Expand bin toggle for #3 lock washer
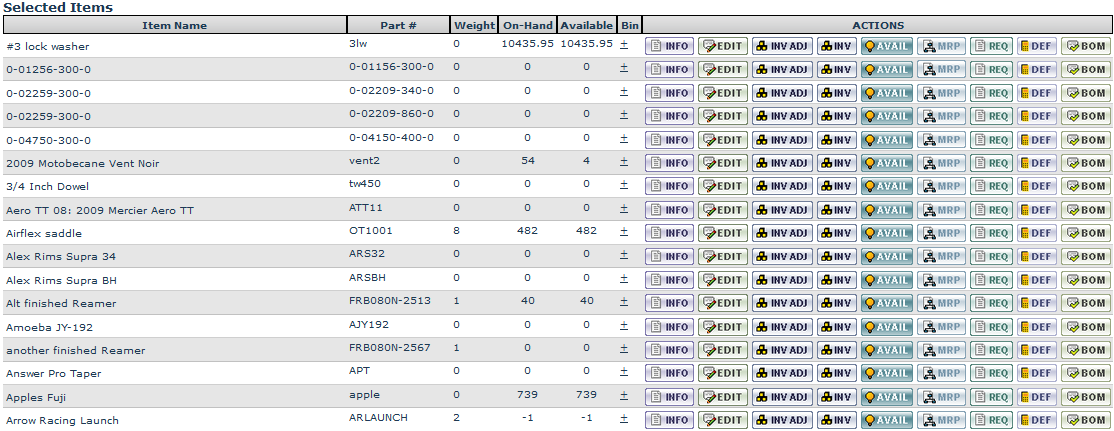The width and height of the screenshot is (1114, 431). tap(624, 44)
